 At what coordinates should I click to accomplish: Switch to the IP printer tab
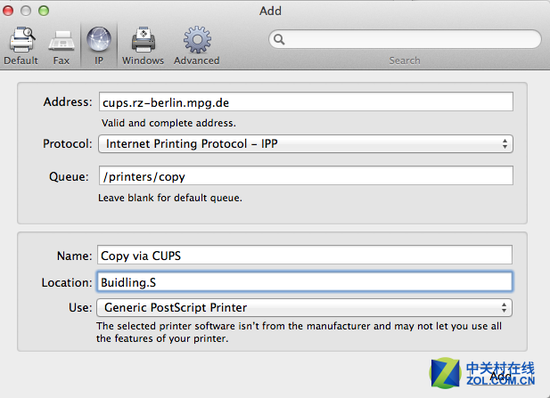[99, 46]
